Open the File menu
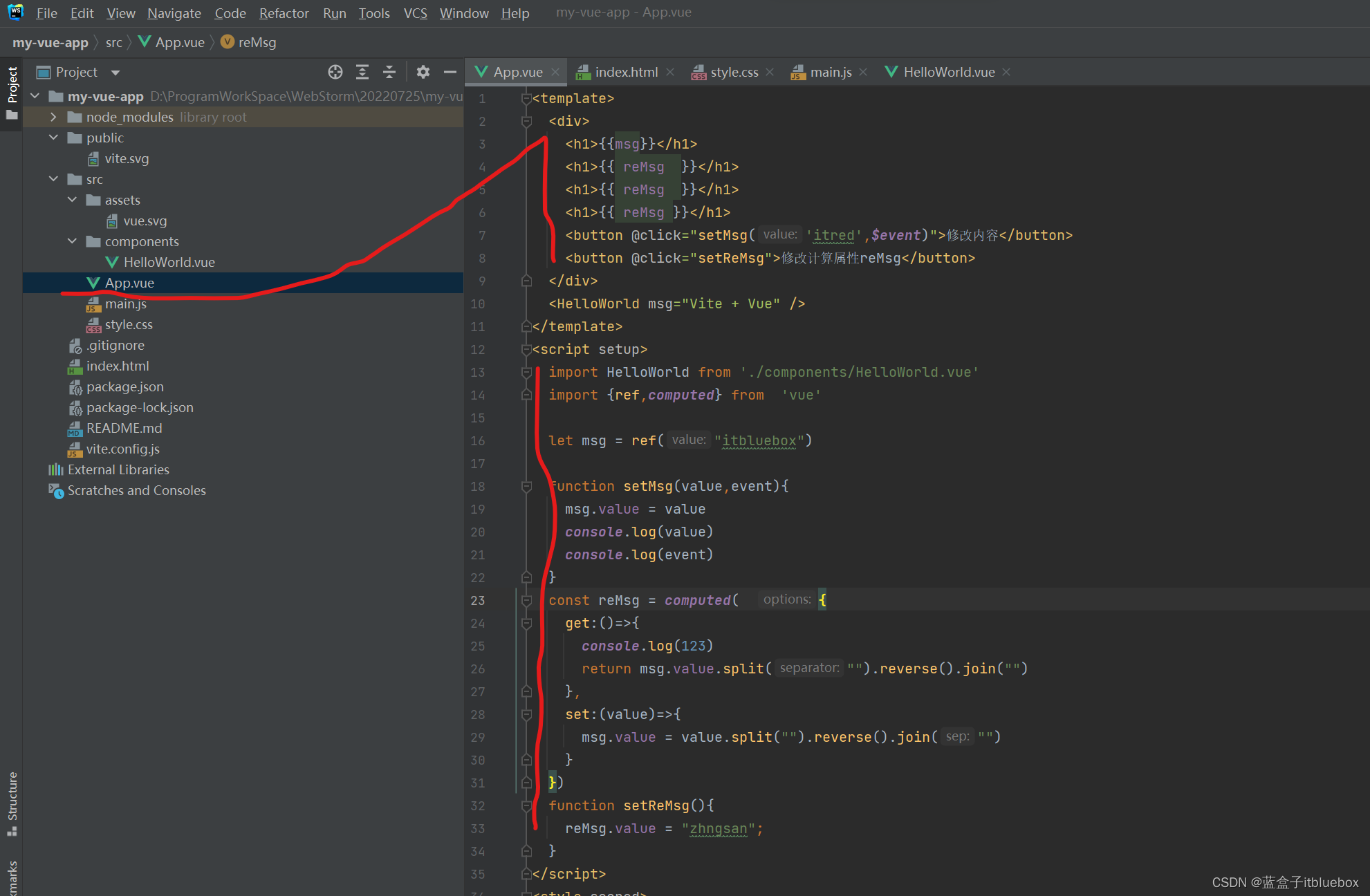 pos(46,13)
